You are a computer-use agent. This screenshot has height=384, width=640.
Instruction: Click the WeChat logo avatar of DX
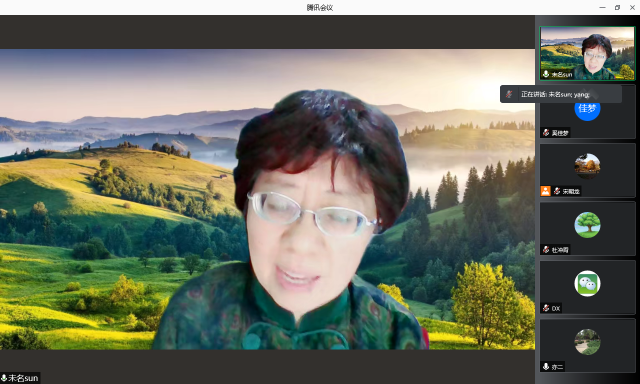[587, 283]
